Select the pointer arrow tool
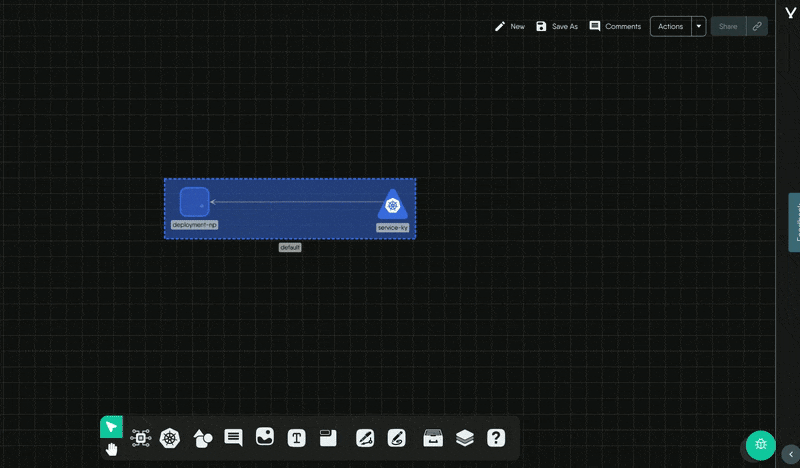The height and width of the screenshot is (468, 800). 111,427
